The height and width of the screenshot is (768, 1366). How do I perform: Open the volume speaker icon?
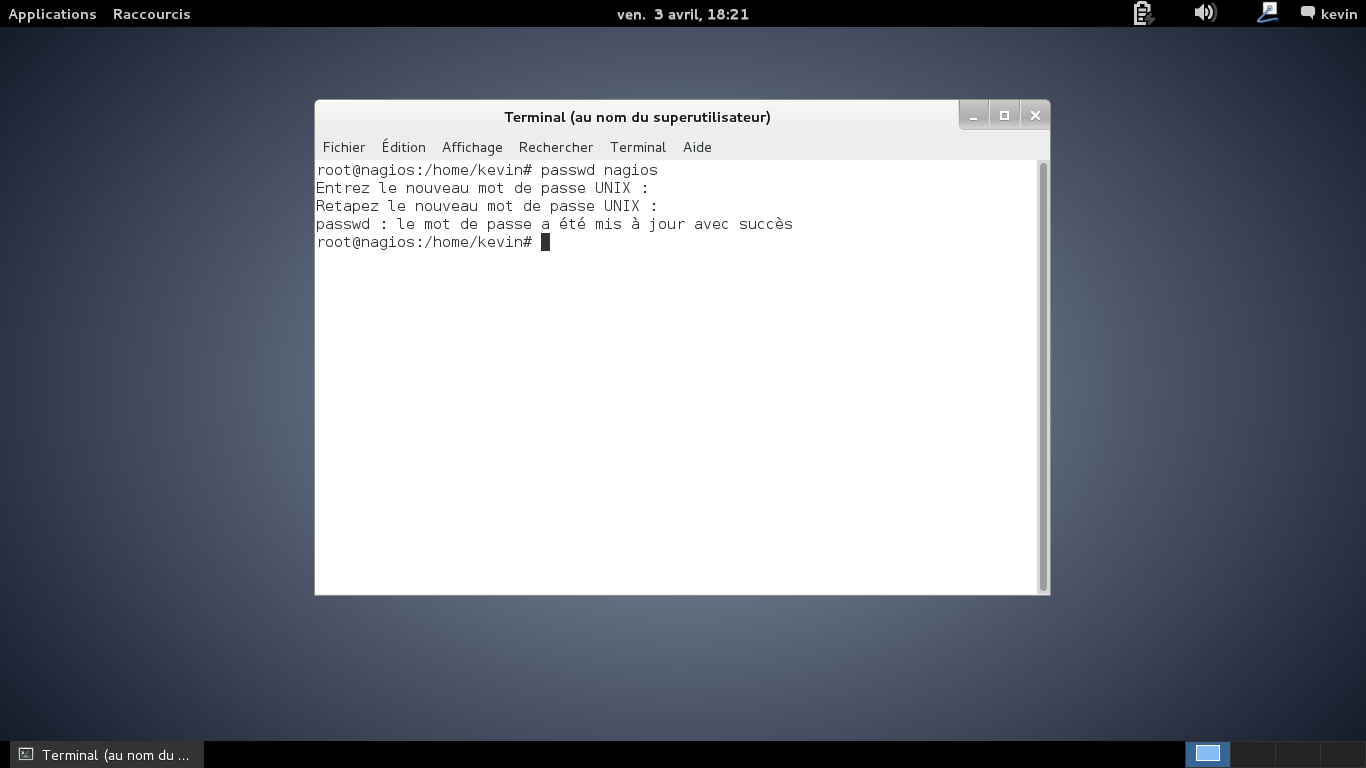tap(1205, 13)
